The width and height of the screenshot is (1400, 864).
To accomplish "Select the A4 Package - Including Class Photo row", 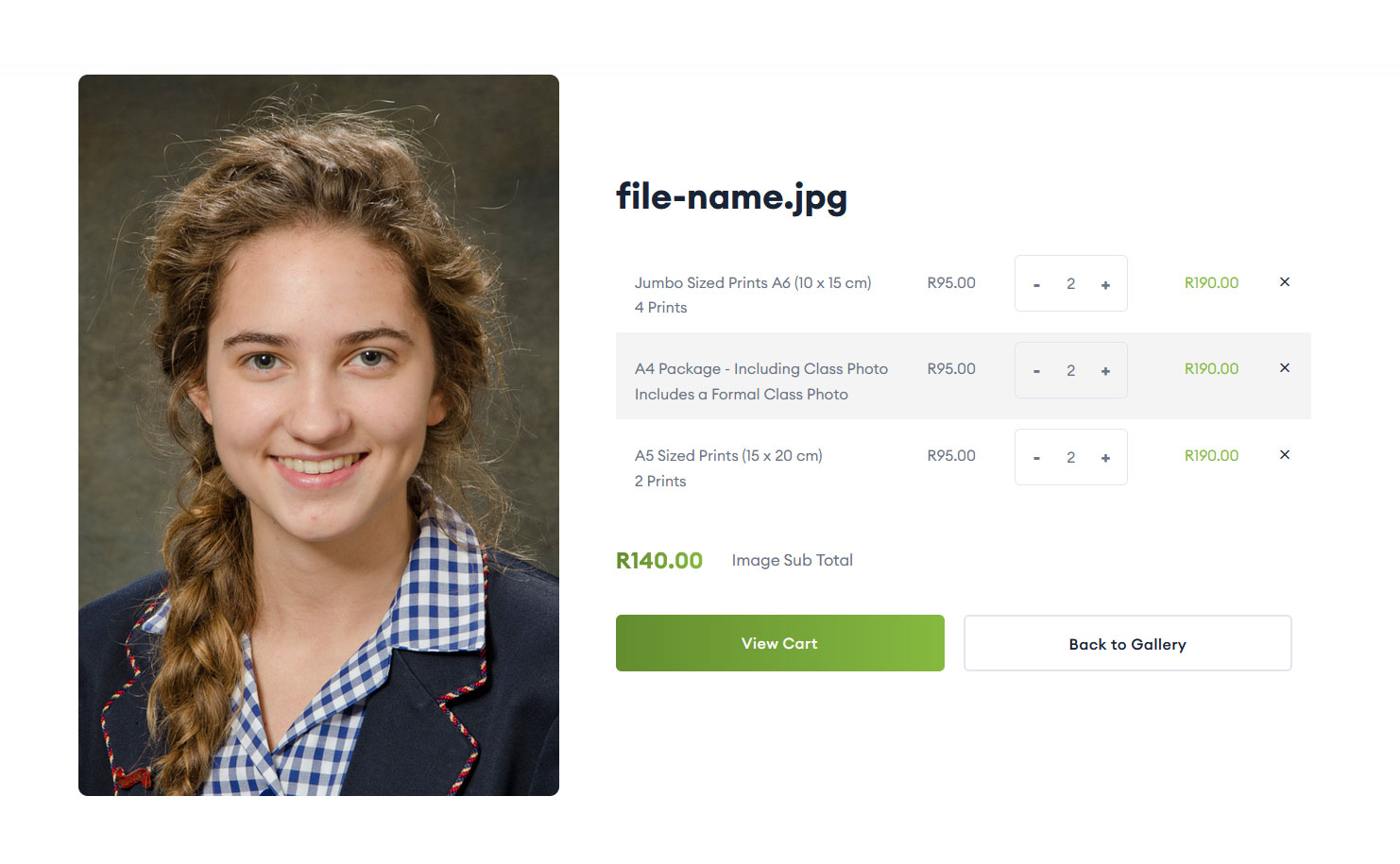I will tap(963, 375).
